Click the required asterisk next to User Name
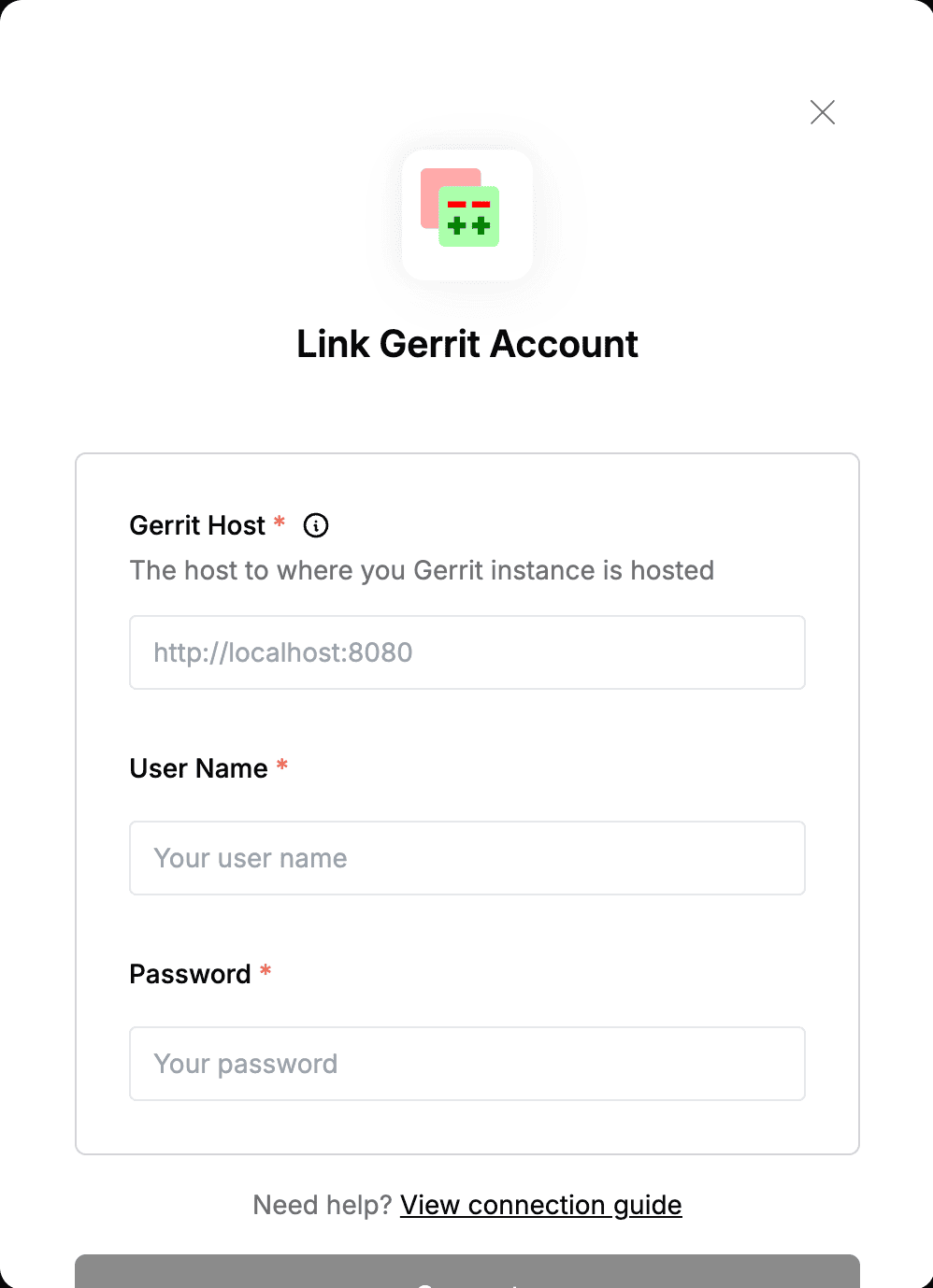The width and height of the screenshot is (933, 1288). click(x=281, y=765)
